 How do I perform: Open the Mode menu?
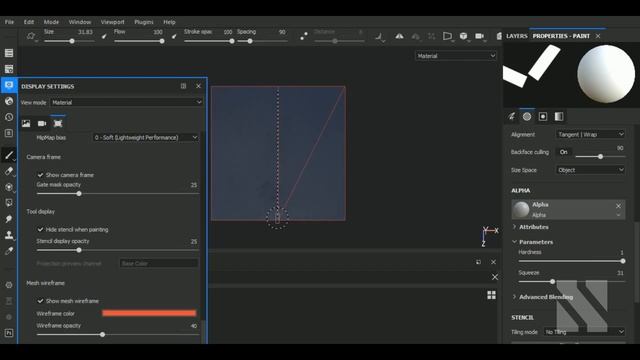51,22
